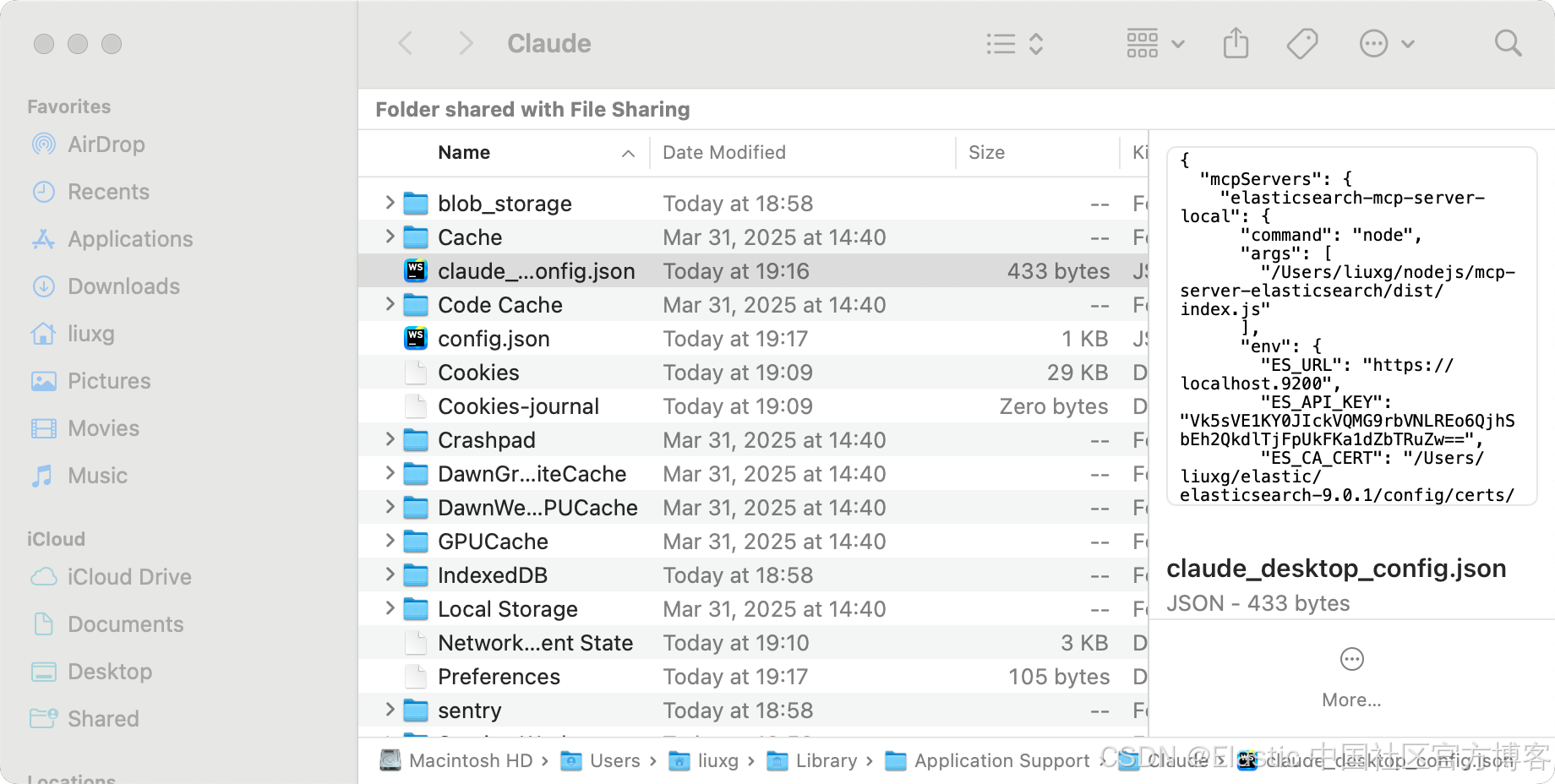Expand the Cache folder
The width and height of the screenshot is (1555, 784).
coord(390,237)
